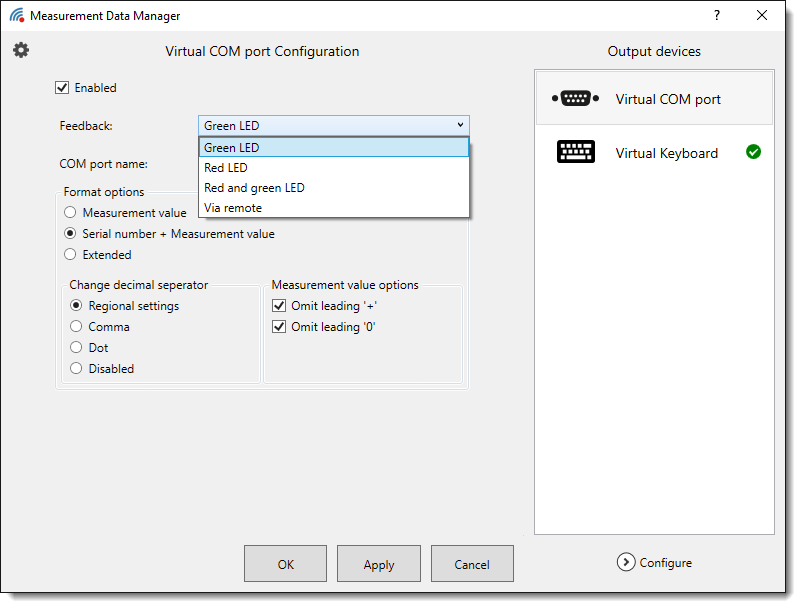
Task: Select Comma as decimal separator
Action: pyautogui.click(x=76, y=327)
